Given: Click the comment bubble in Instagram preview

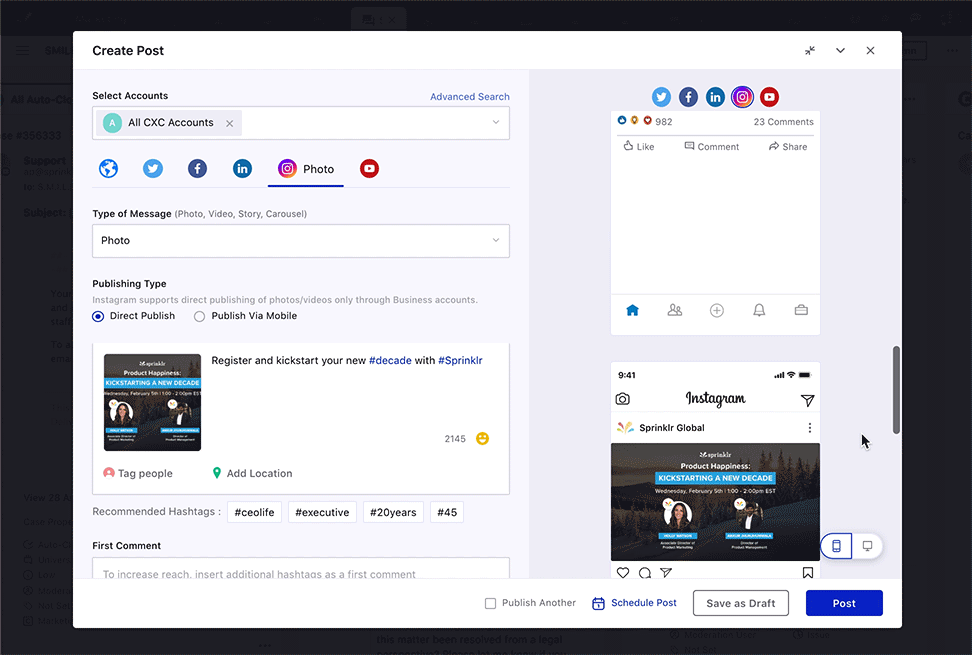Looking at the screenshot, I should pyautogui.click(x=645, y=573).
